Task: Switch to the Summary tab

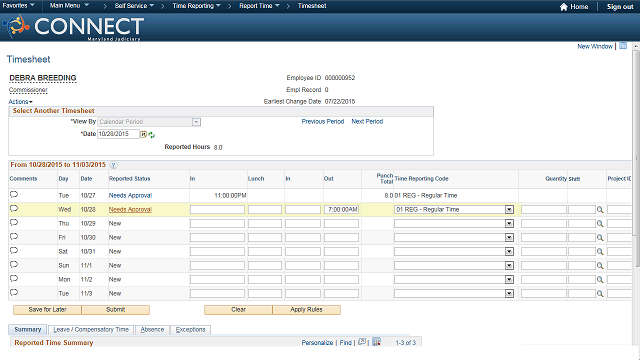Action: point(28,329)
